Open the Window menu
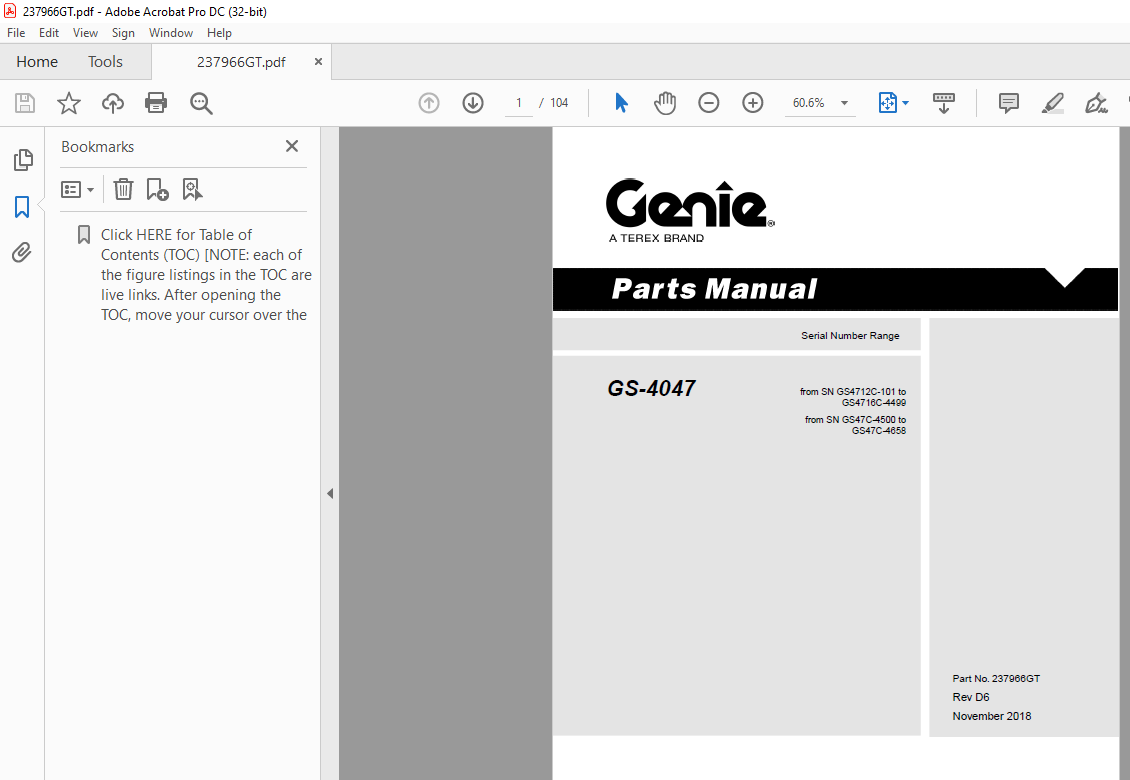 (x=171, y=32)
